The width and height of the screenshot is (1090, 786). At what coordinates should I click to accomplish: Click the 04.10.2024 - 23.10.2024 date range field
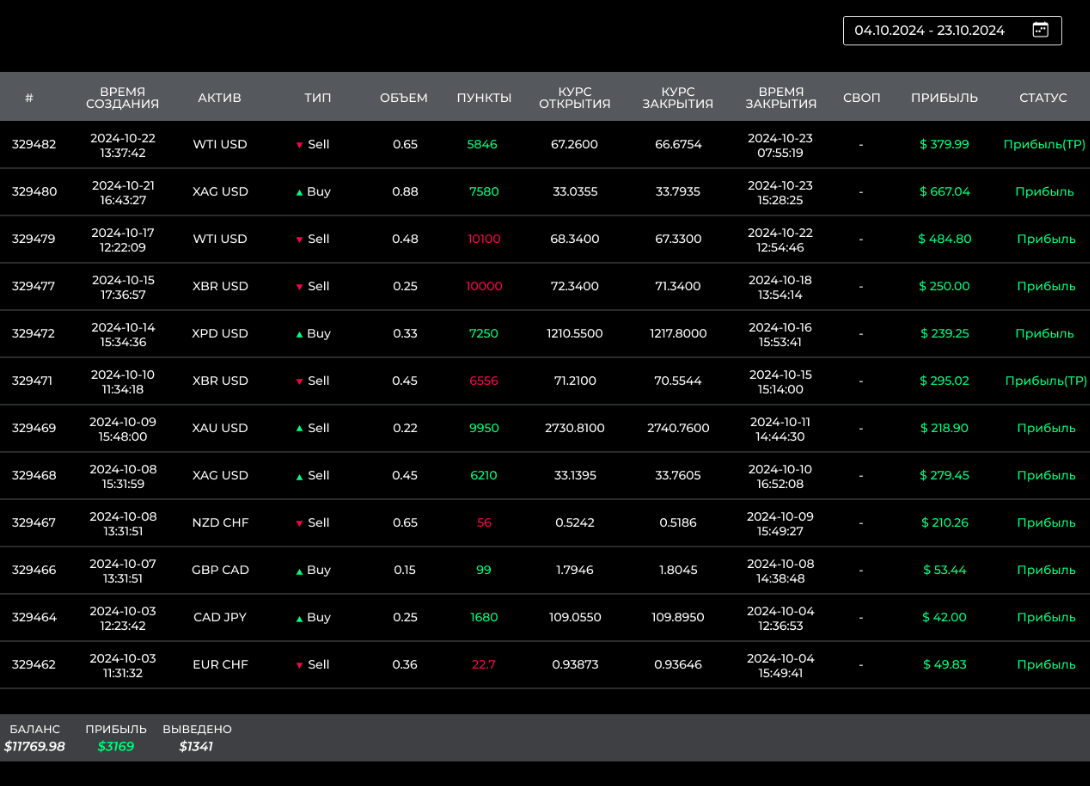(929, 30)
